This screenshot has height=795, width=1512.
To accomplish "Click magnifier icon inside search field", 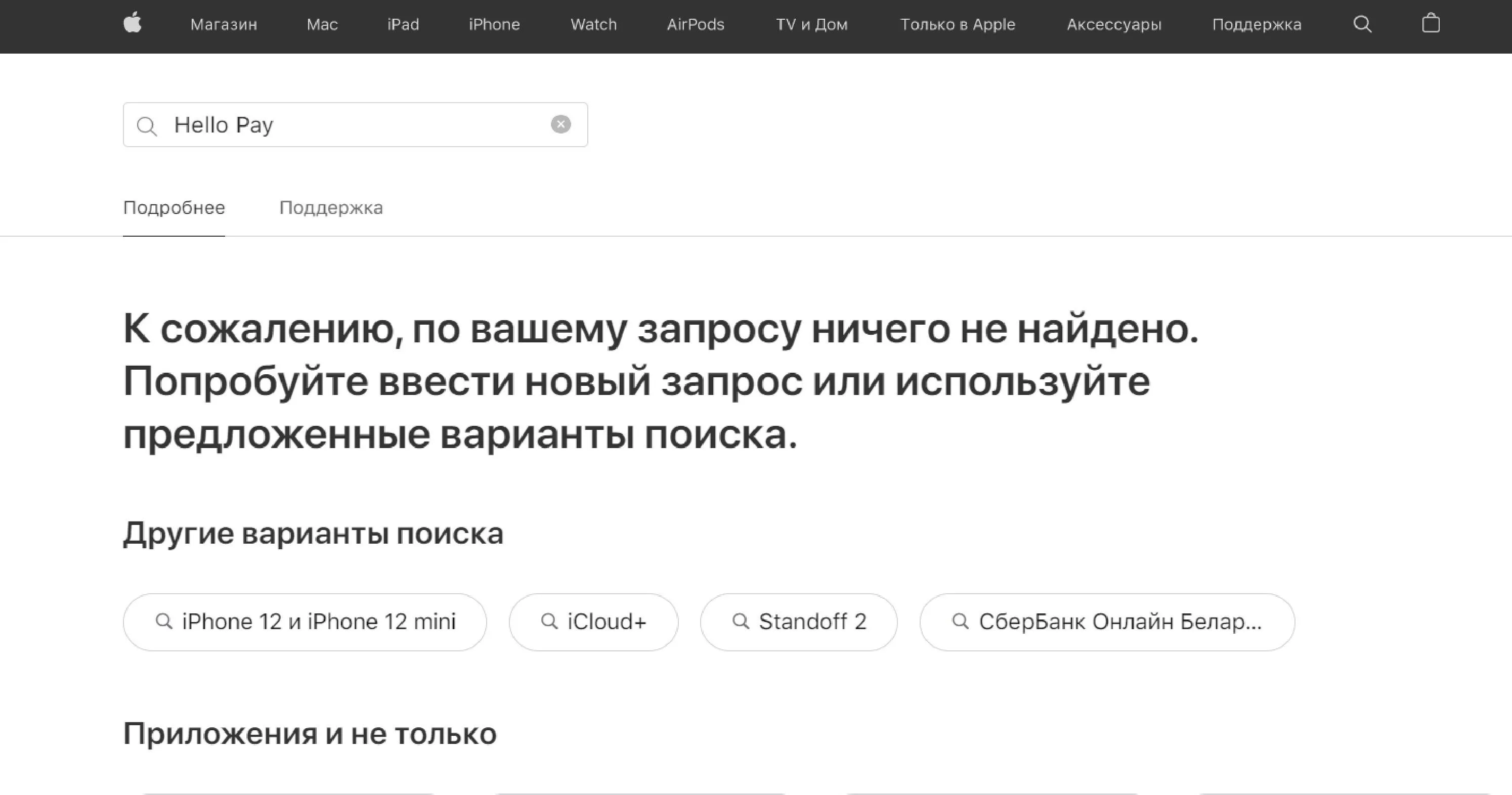I will pos(147,125).
